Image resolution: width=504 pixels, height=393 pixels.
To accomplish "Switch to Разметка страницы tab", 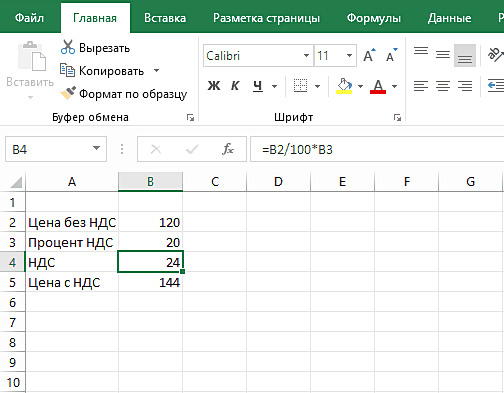I will 266,18.
